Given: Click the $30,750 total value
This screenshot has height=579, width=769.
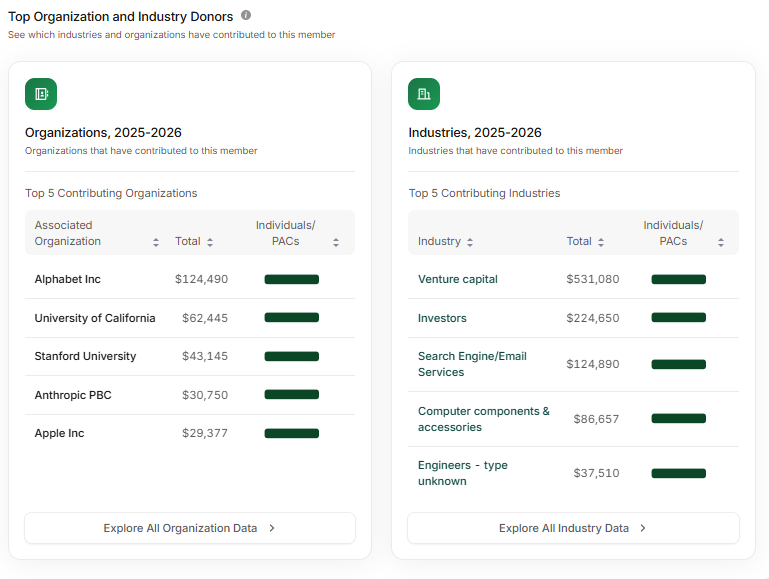Looking at the screenshot, I should 205,395.
